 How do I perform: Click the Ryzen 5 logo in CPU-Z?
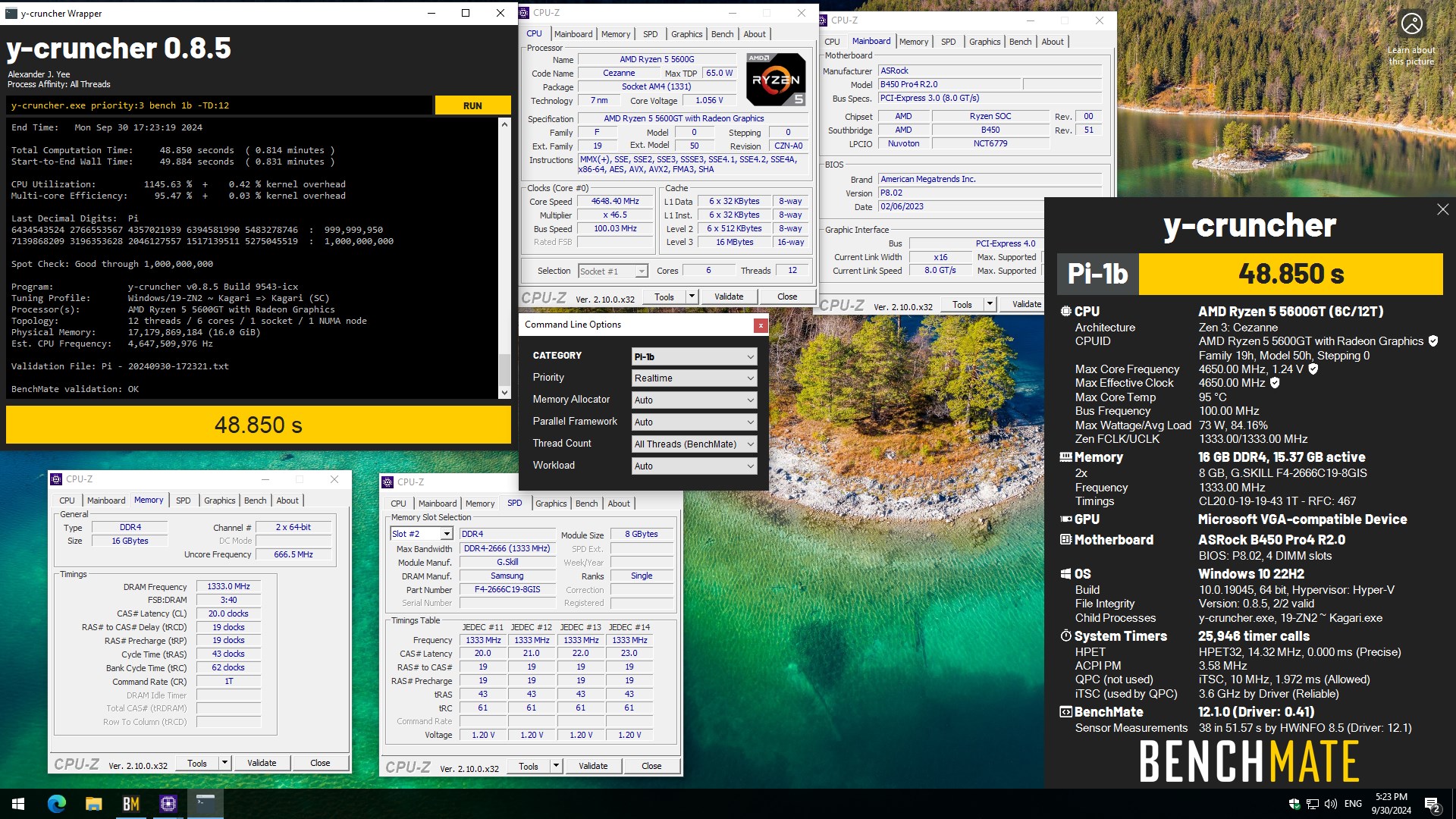pyautogui.click(x=776, y=79)
